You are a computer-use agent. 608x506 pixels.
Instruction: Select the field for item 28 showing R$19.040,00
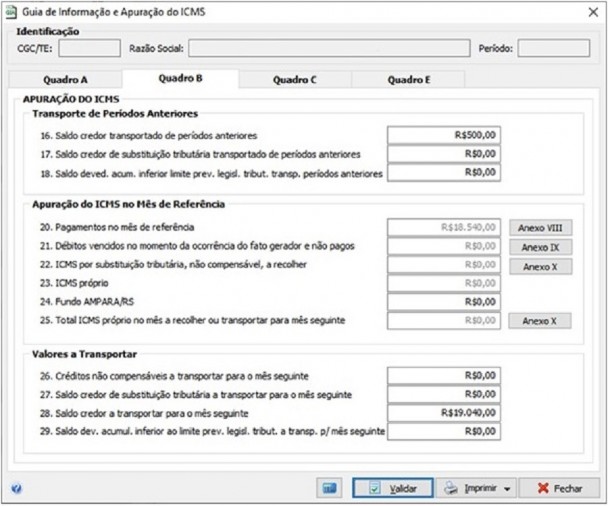click(443, 412)
